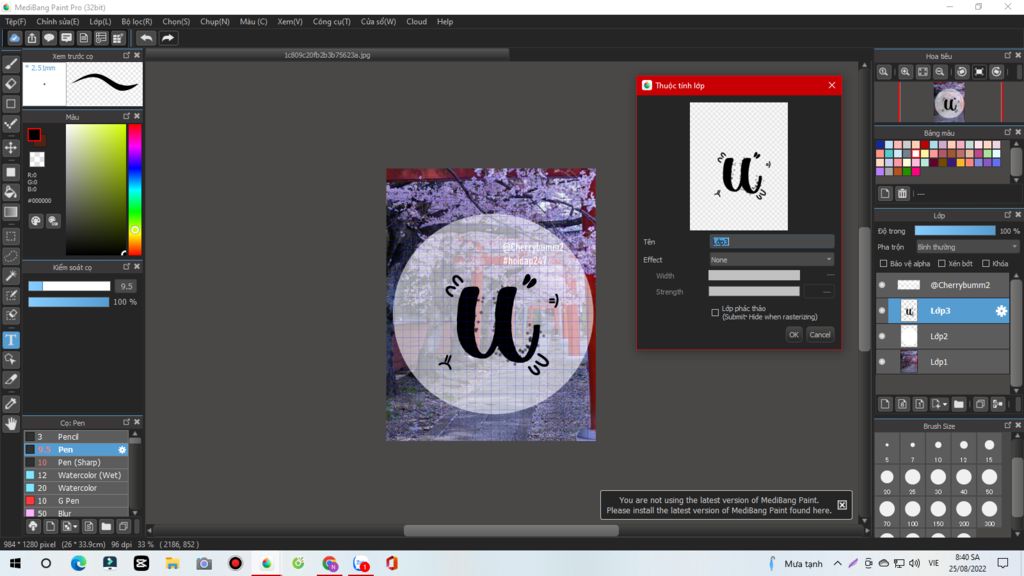Select the Gradient tool
The image size is (1024, 576).
pos(11,212)
